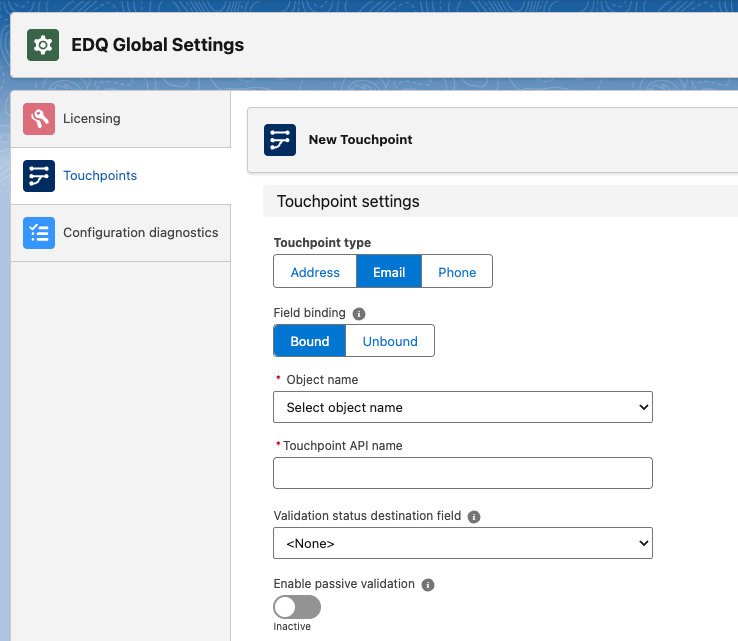Click the Object name label

[x=322, y=380]
